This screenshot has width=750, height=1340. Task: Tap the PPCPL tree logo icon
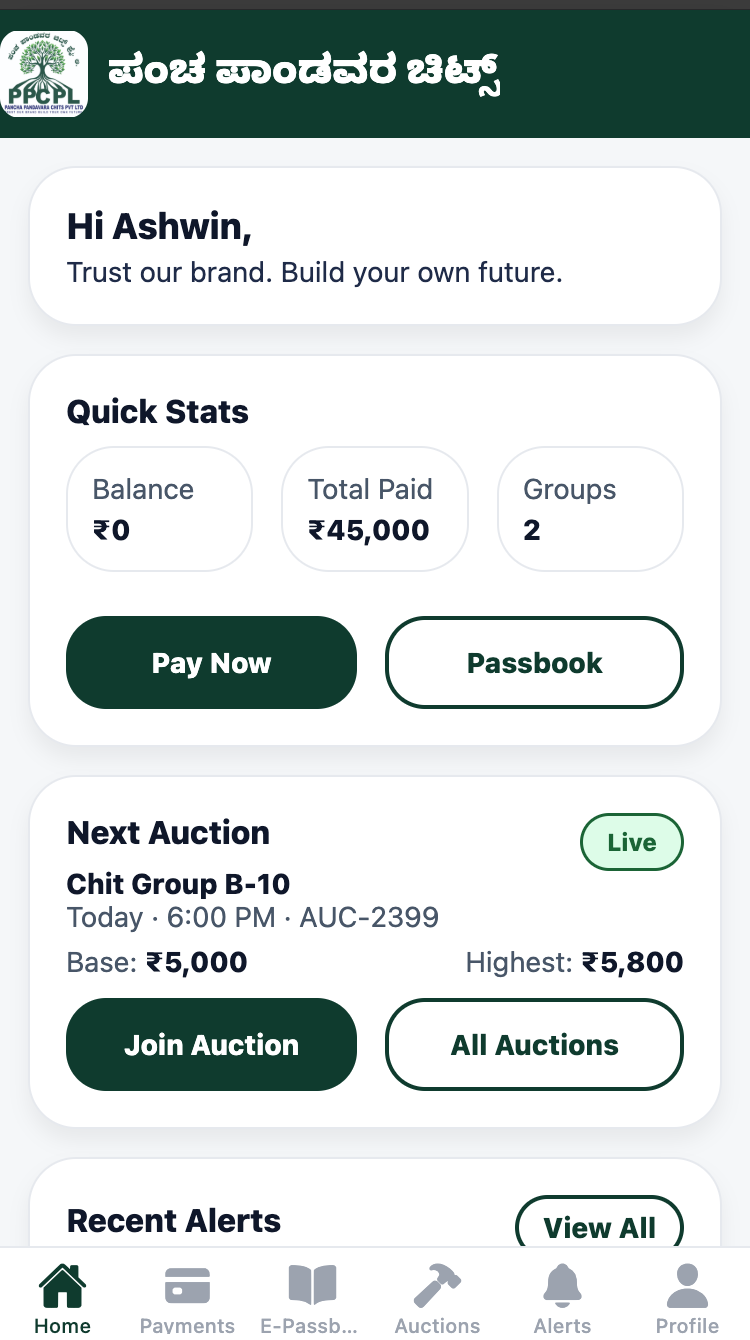(x=44, y=74)
